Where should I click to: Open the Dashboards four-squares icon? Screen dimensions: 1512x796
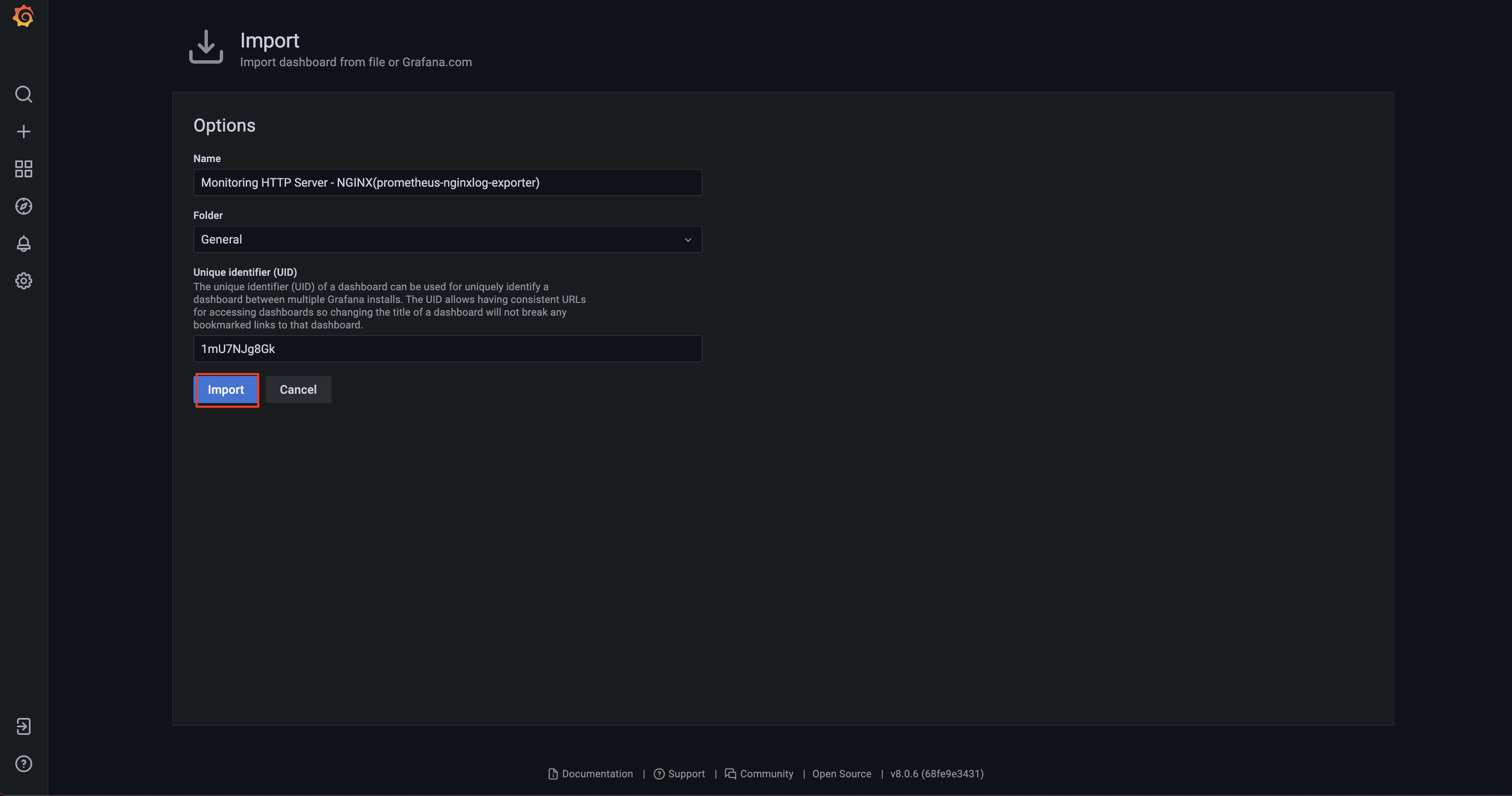click(23, 169)
